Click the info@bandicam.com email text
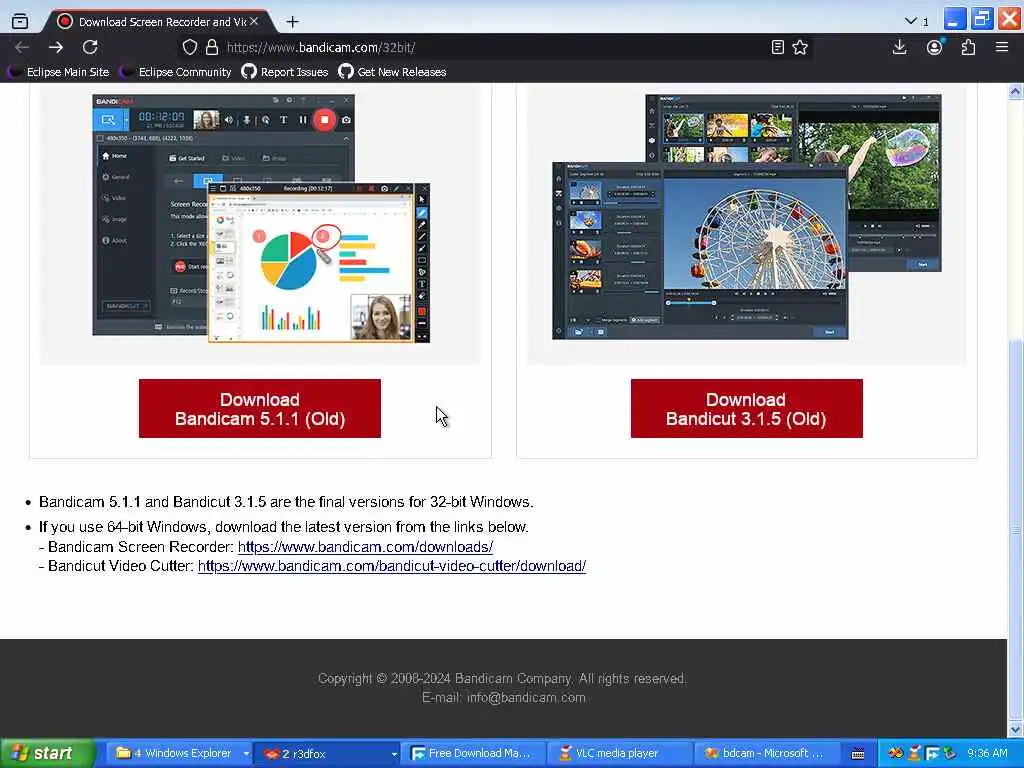 pos(526,697)
